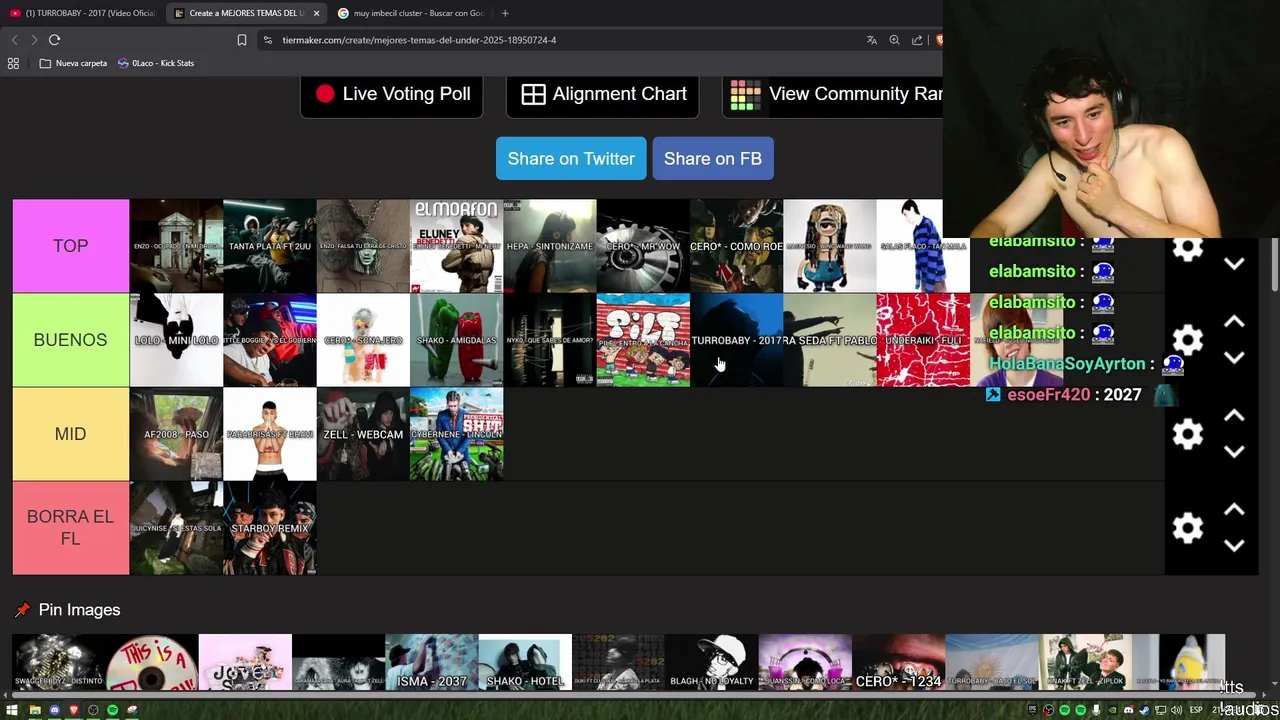
Task: Open Spotify from the taskbar
Action: pos(112,710)
